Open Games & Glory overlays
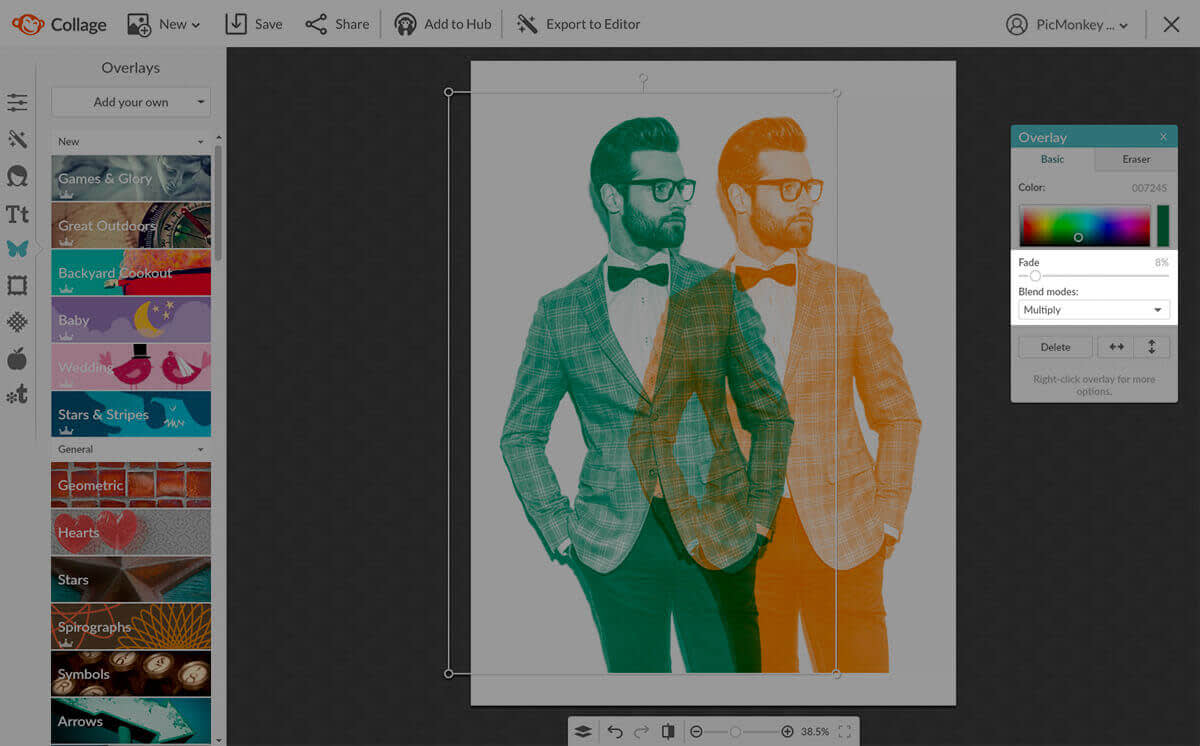The image size is (1200, 746). pos(131,178)
